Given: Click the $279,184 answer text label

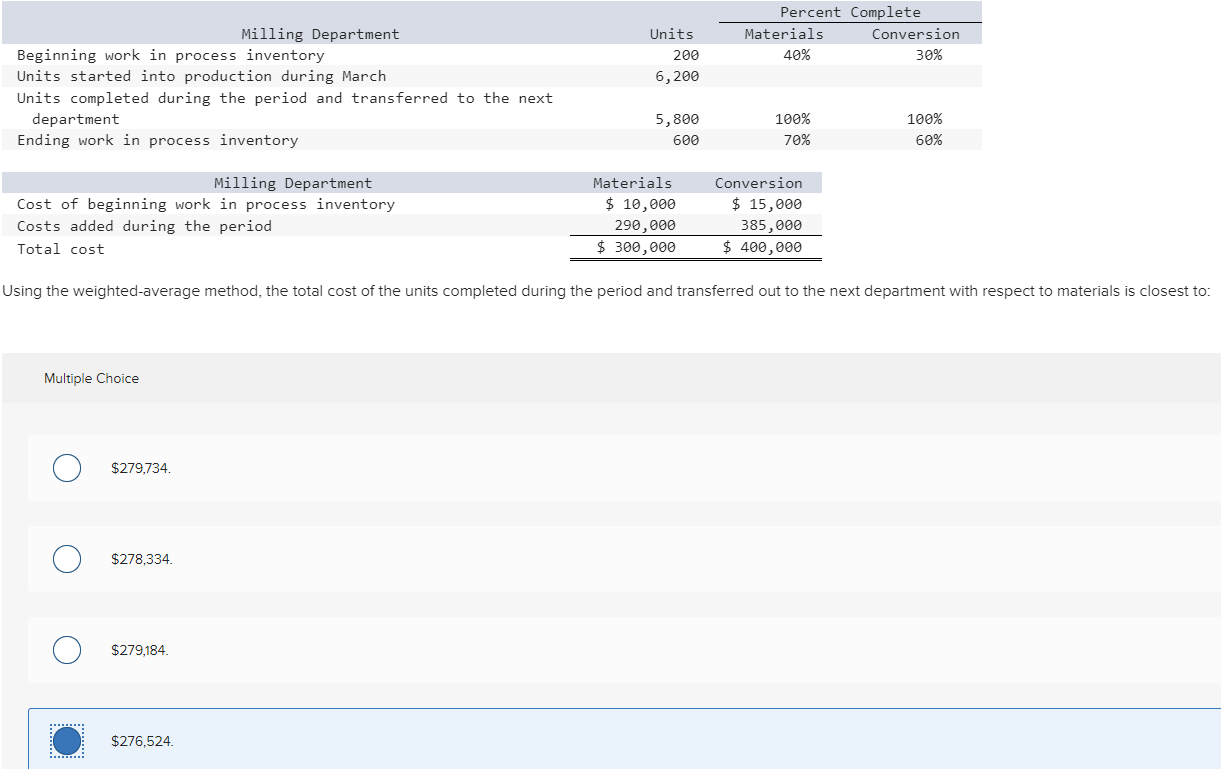Looking at the screenshot, I should (139, 649).
